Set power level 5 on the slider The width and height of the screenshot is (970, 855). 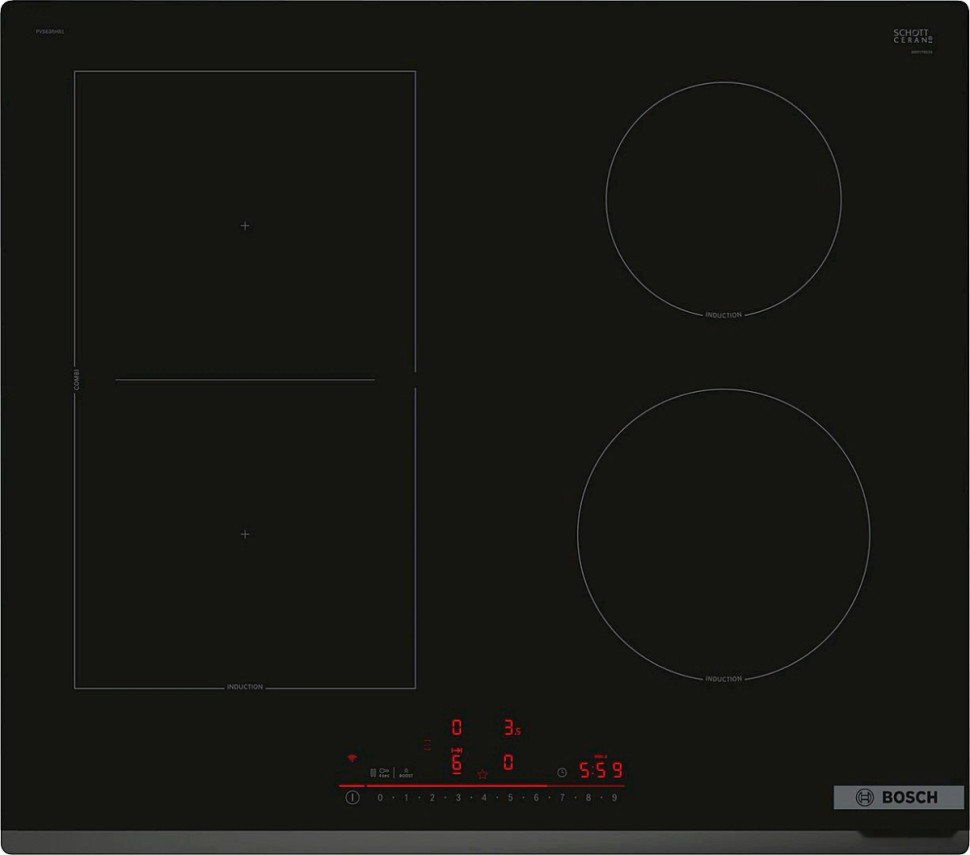(510, 798)
